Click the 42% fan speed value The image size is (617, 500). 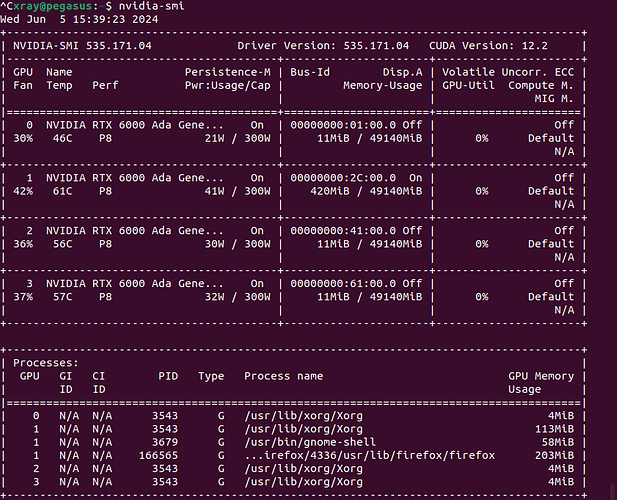pos(23,191)
